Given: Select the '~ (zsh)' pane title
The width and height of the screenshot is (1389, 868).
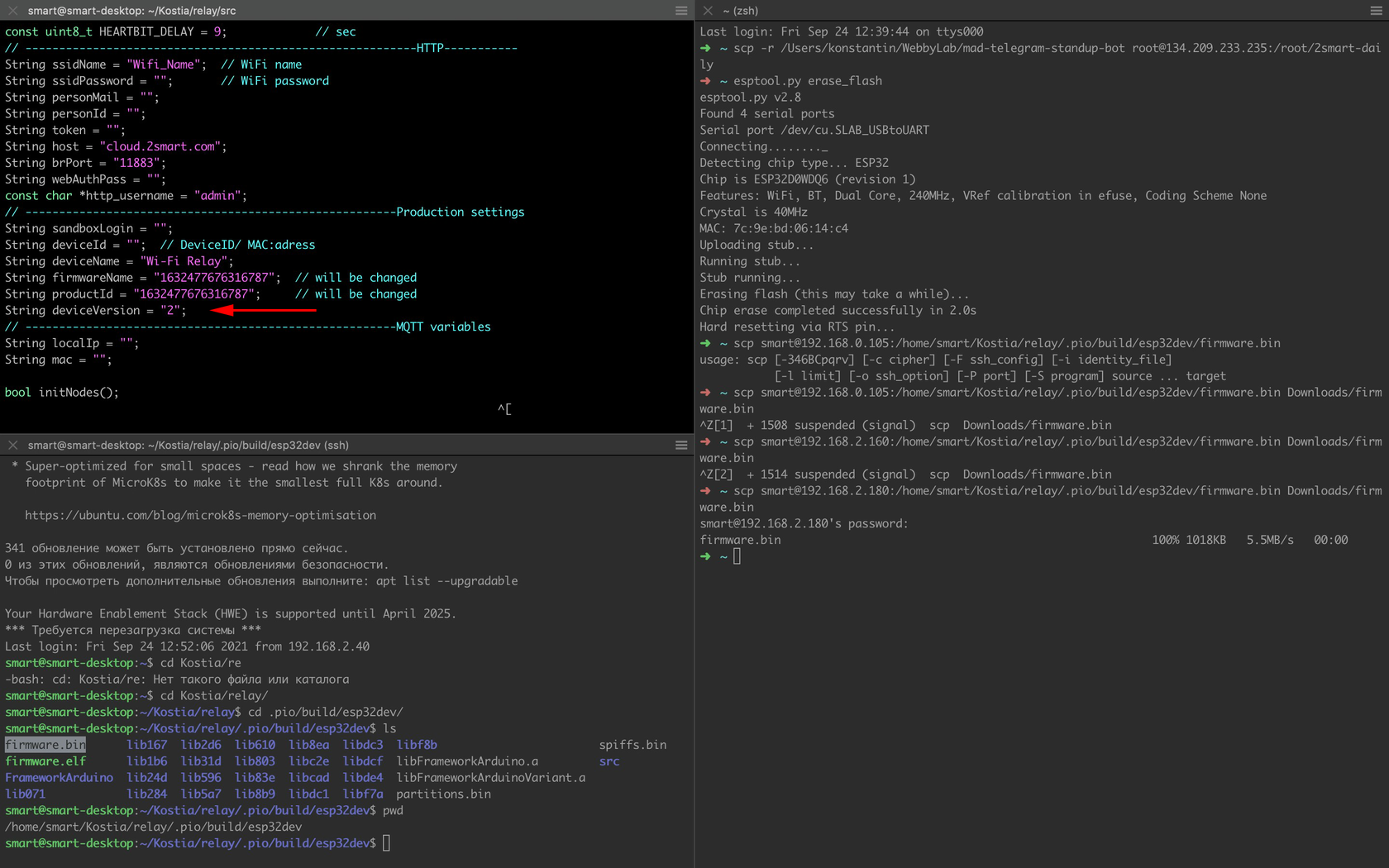Looking at the screenshot, I should [x=740, y=11].
